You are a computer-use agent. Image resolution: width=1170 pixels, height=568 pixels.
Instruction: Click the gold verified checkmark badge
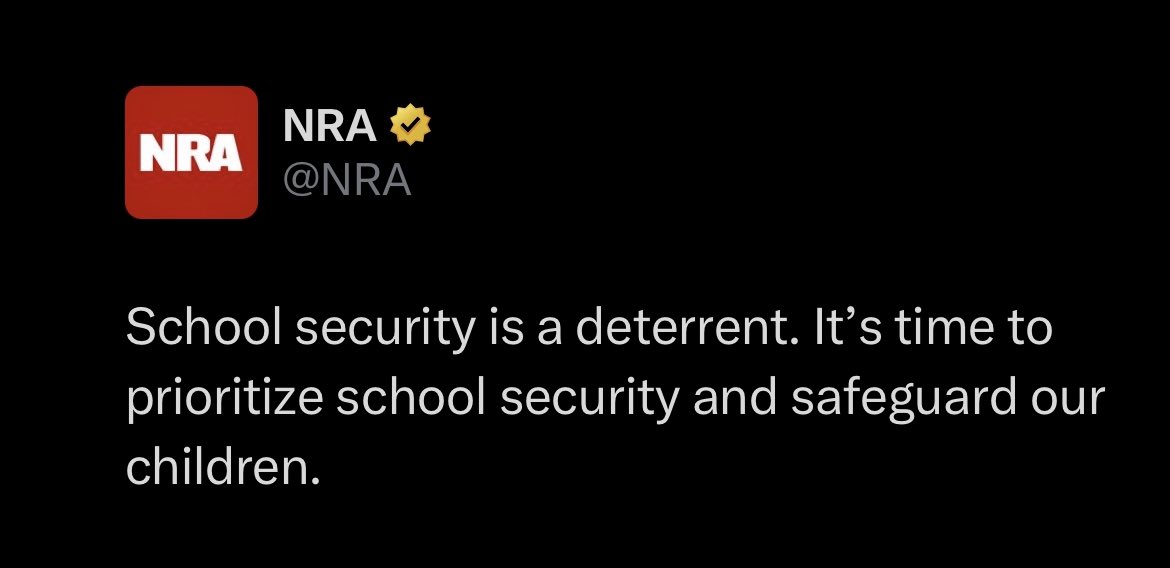click(x=410, y=125)
